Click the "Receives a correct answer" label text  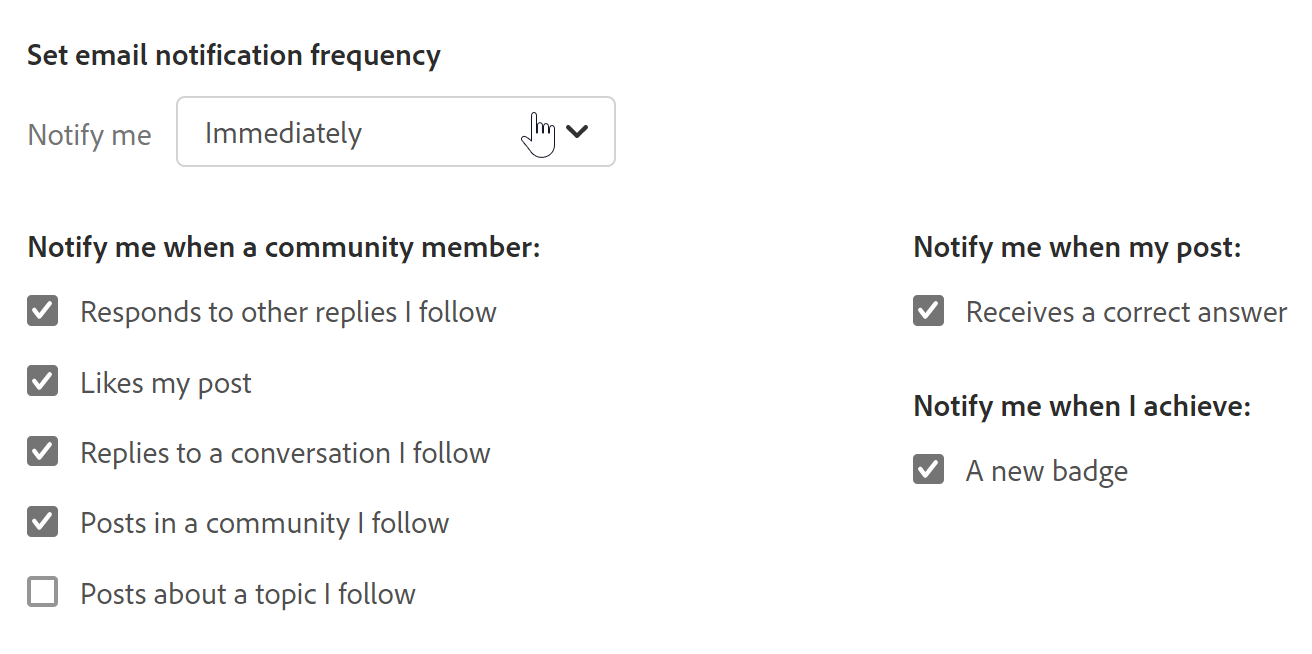(x=1126, y=312)
